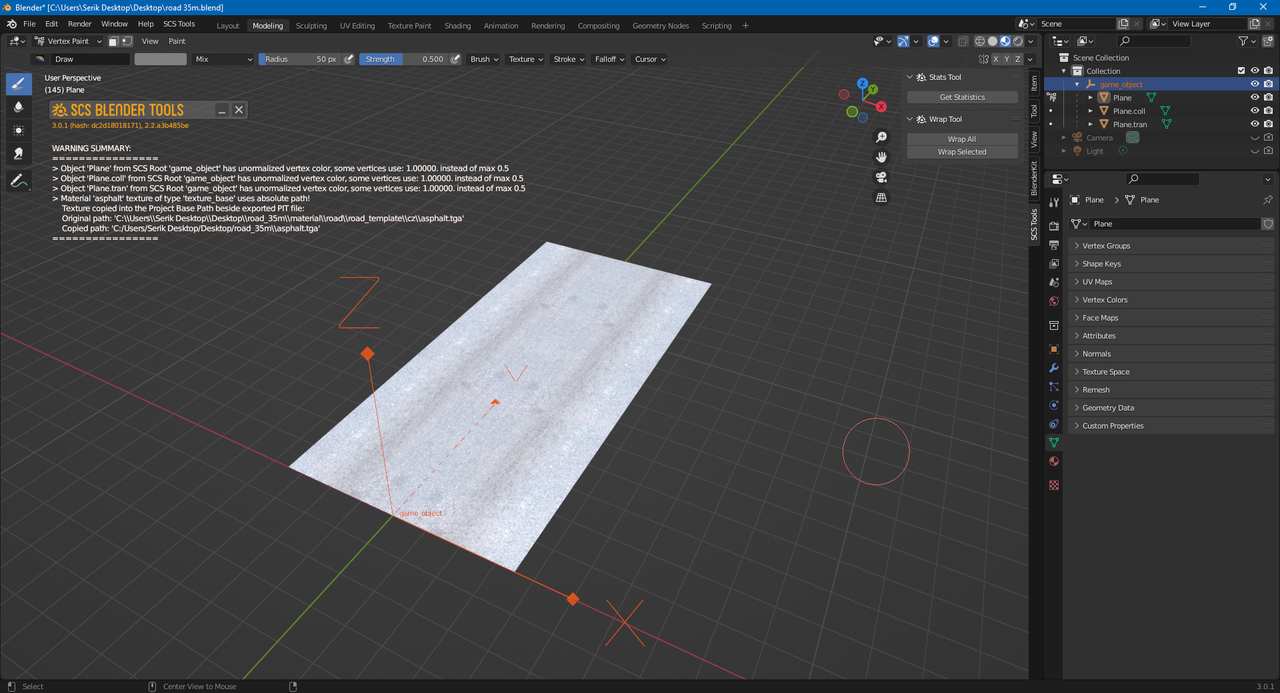Open the BlenderKit sidebar tab

pos(1035,177)
